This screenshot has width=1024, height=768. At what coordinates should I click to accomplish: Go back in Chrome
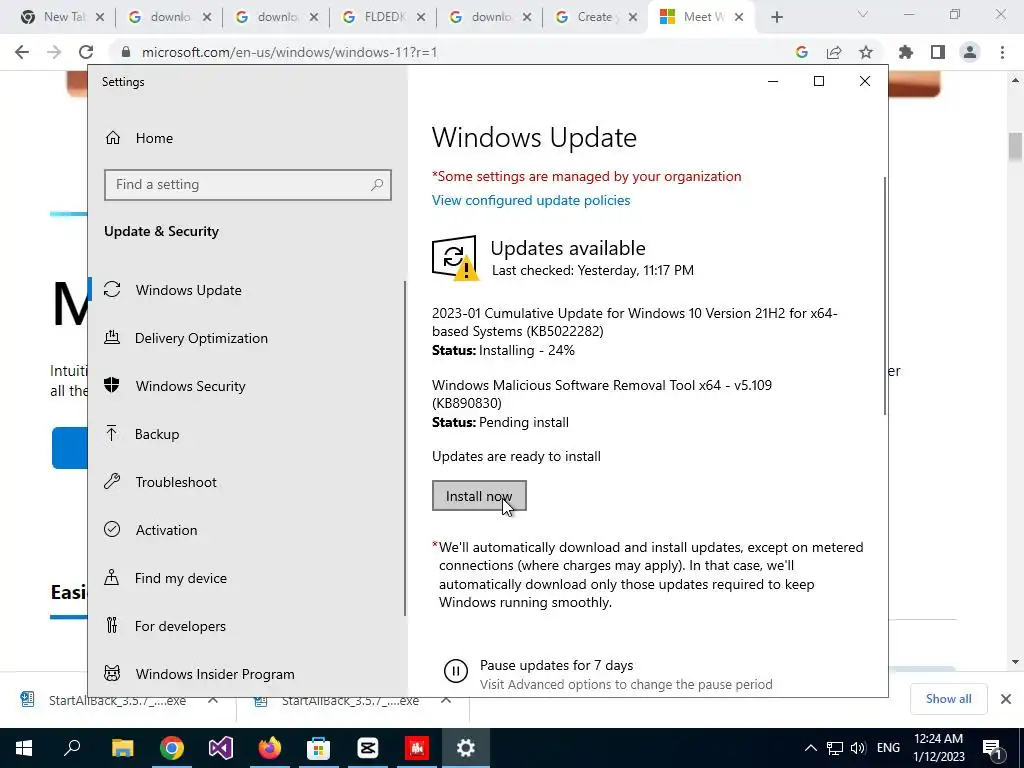22,52
